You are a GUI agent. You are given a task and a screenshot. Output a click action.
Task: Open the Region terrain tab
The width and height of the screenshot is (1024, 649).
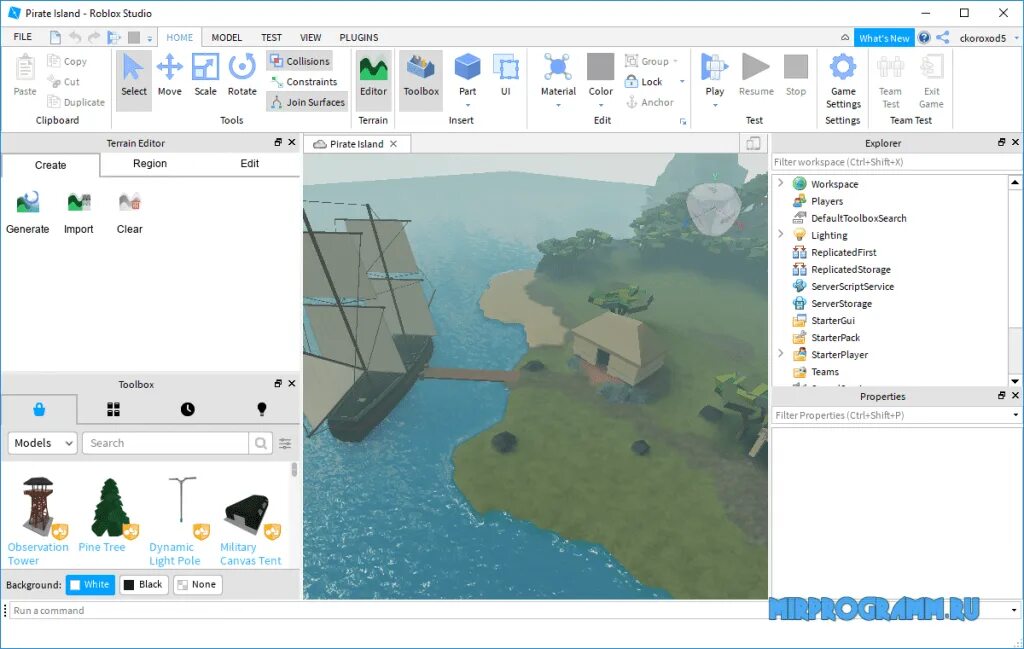tap(150, 163)
